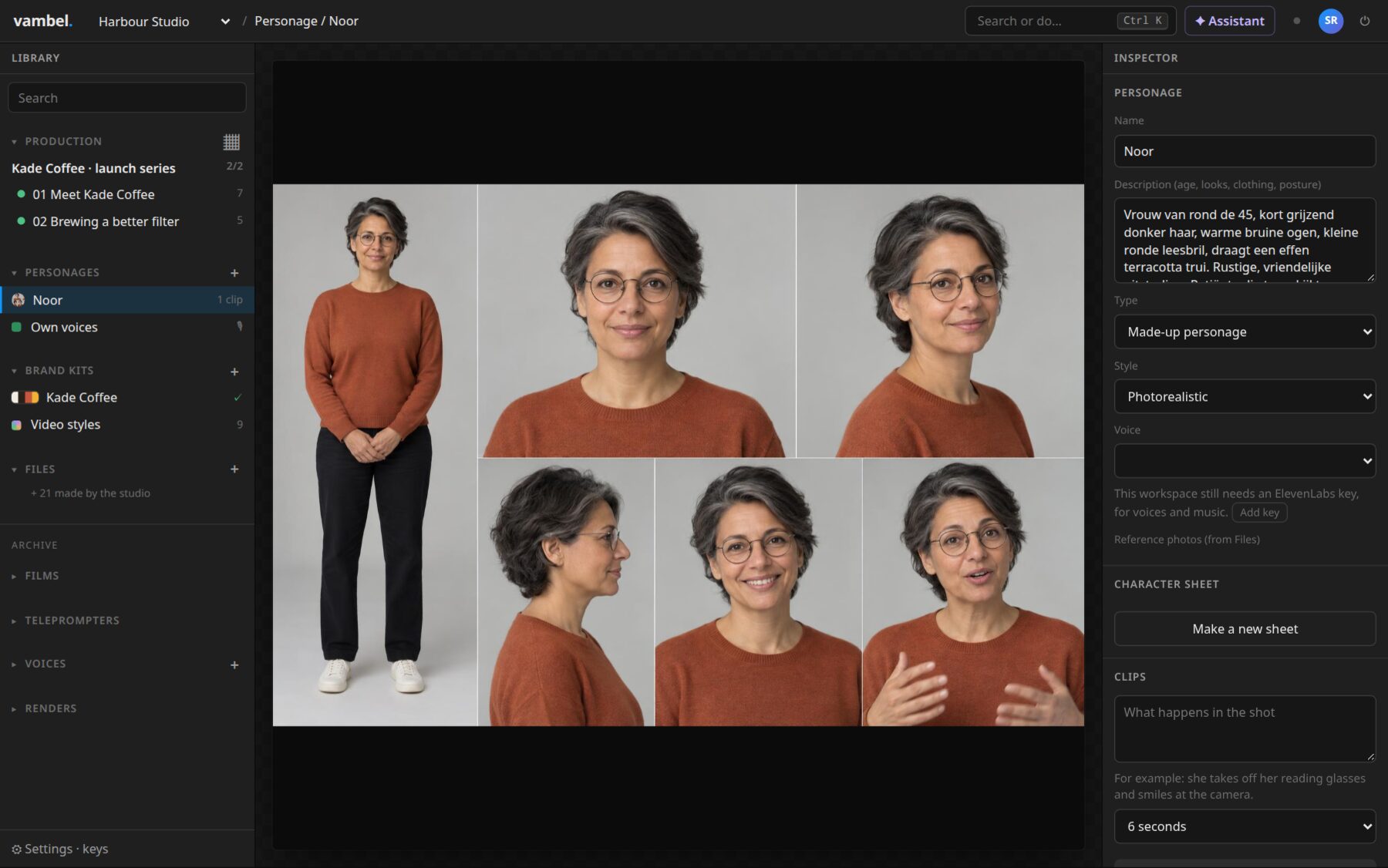The height and width of the screenshot is (868, 1388).
Task: Add a new personage with plus icon
Action: click(x=234, y=273)
